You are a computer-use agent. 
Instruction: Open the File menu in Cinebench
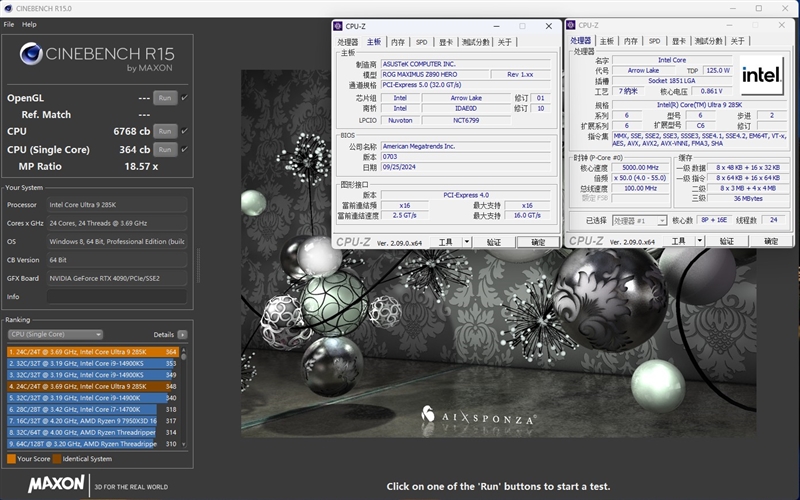9,24
